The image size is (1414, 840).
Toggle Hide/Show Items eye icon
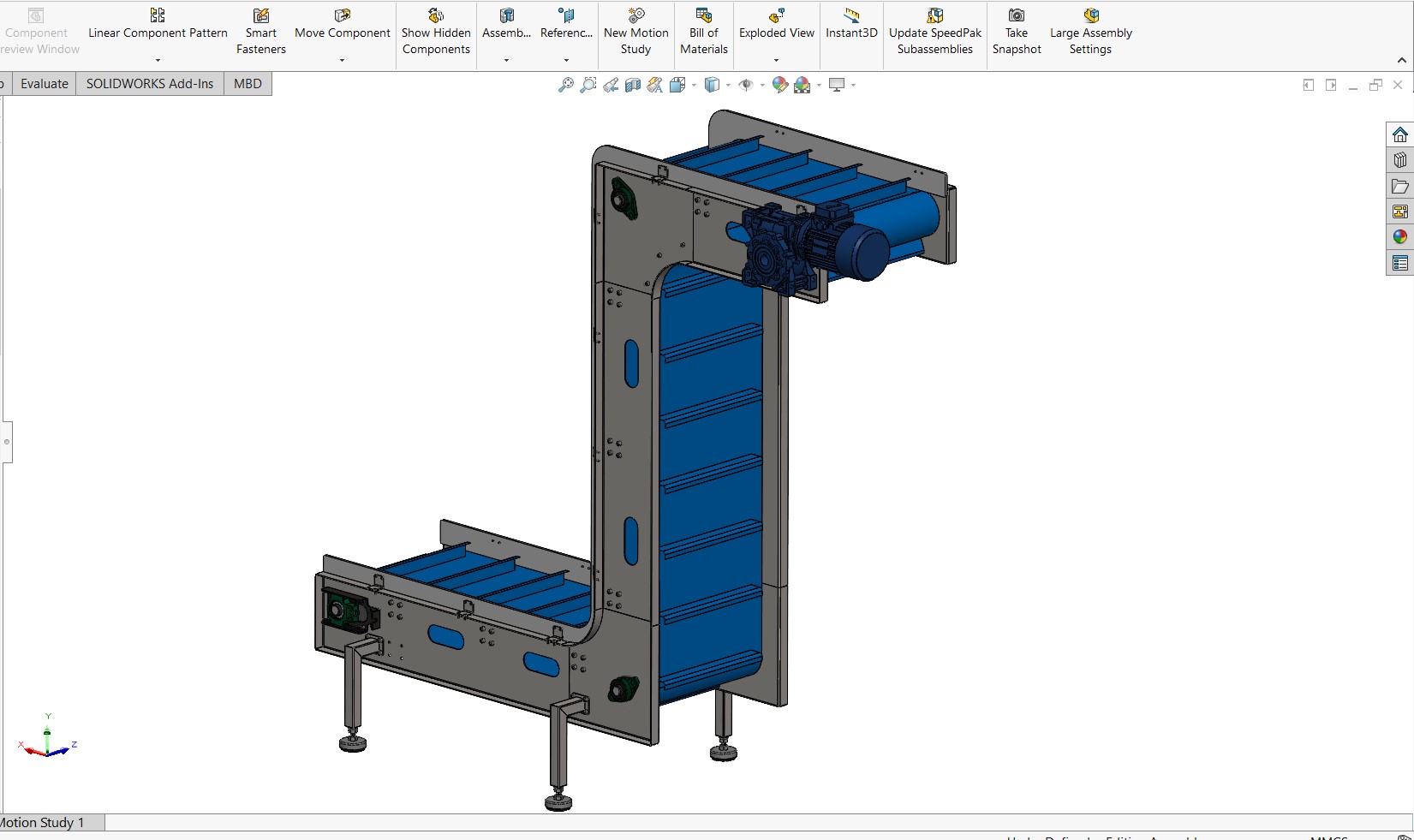(746, 85)
